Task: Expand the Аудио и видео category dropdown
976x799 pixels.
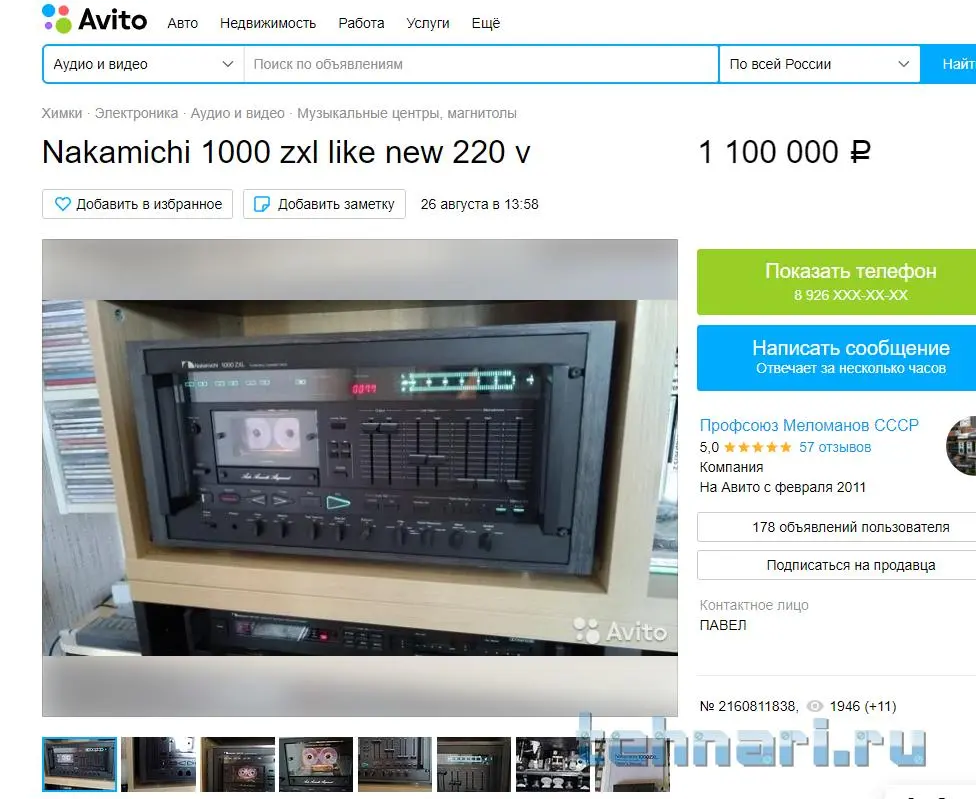Action: 143,64
